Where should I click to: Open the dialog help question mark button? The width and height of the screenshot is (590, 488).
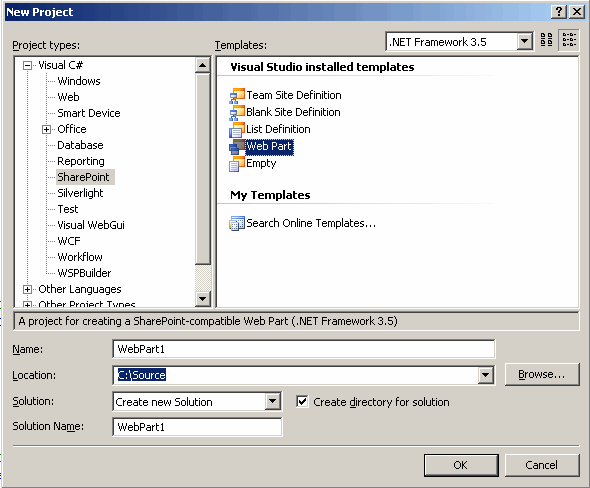click(x=559, y=12)
